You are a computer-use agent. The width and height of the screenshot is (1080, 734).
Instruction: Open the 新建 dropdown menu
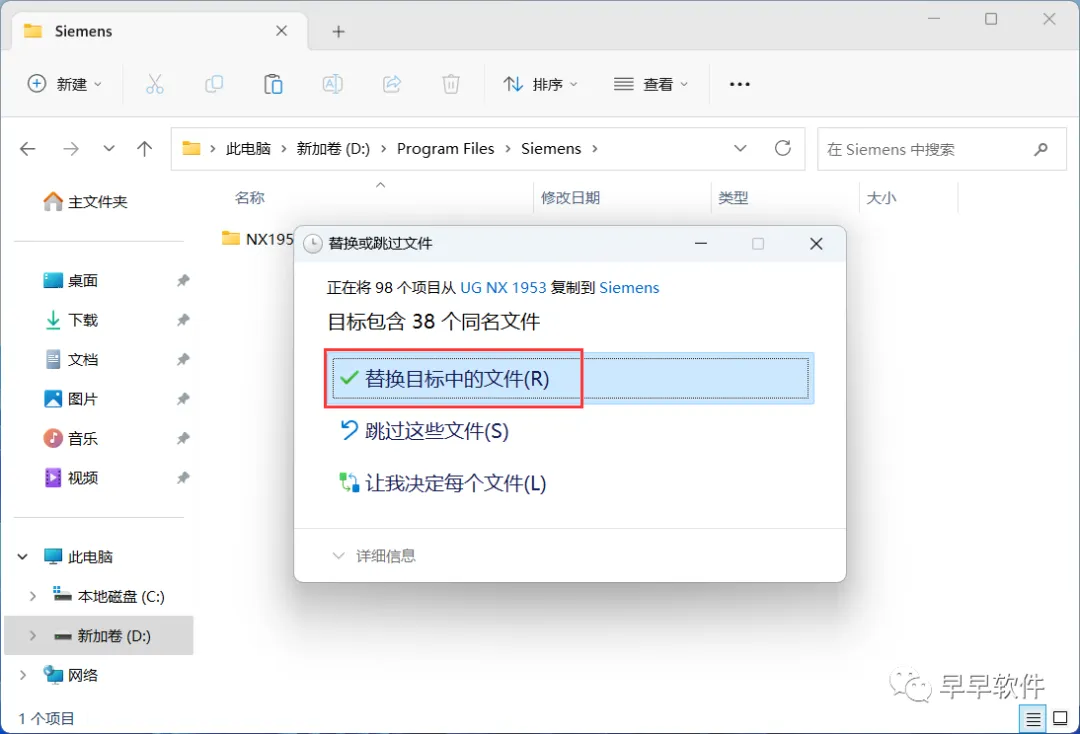coord(65,84)
